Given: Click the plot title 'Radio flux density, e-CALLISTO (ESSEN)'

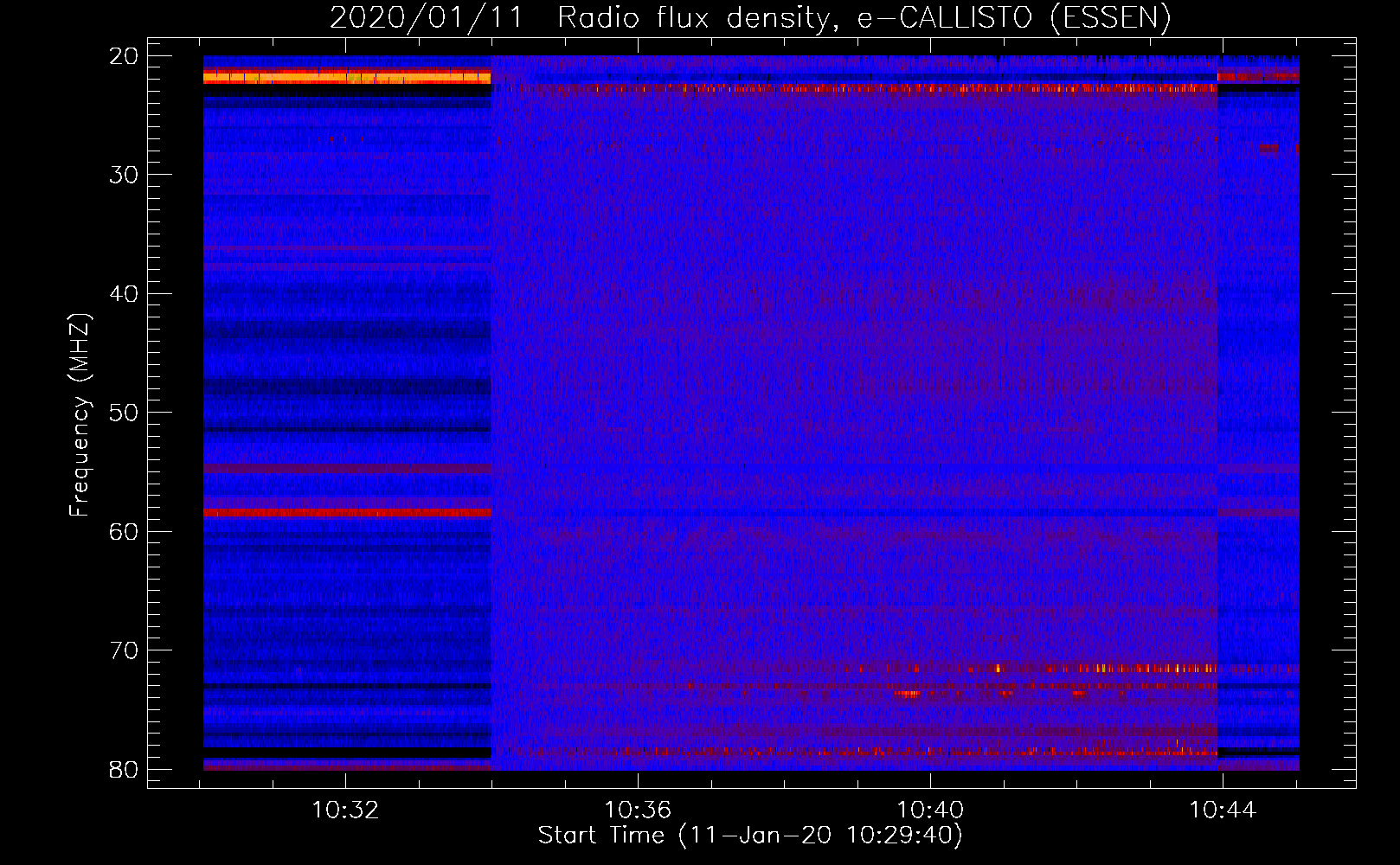Looking at the screenshot, I should [x=864, y=18].
